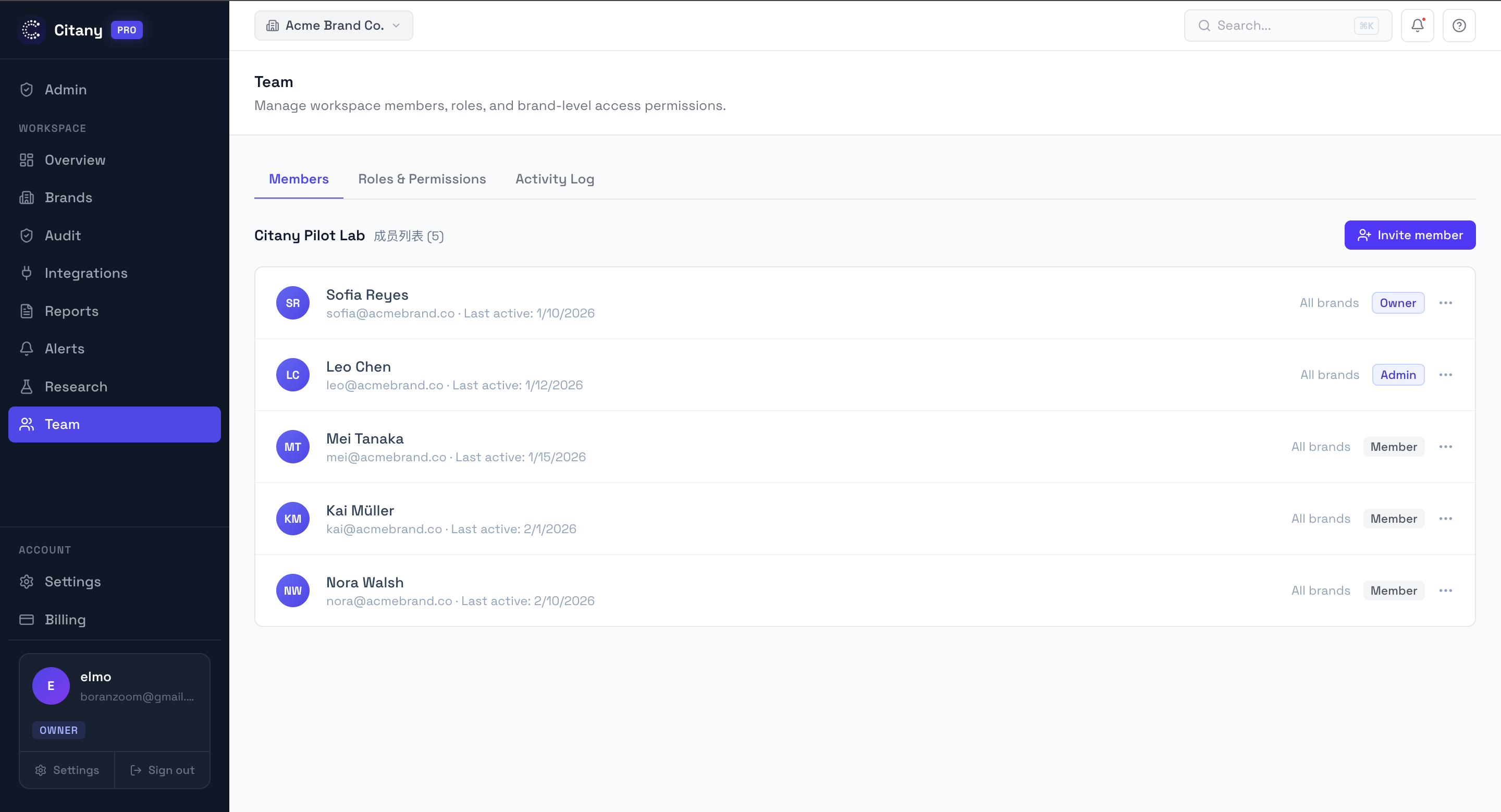Screen dimensions: 1501x812
Task: Open Billing page in sidebar
Action: pyautogui.click(x=65, y=619)
